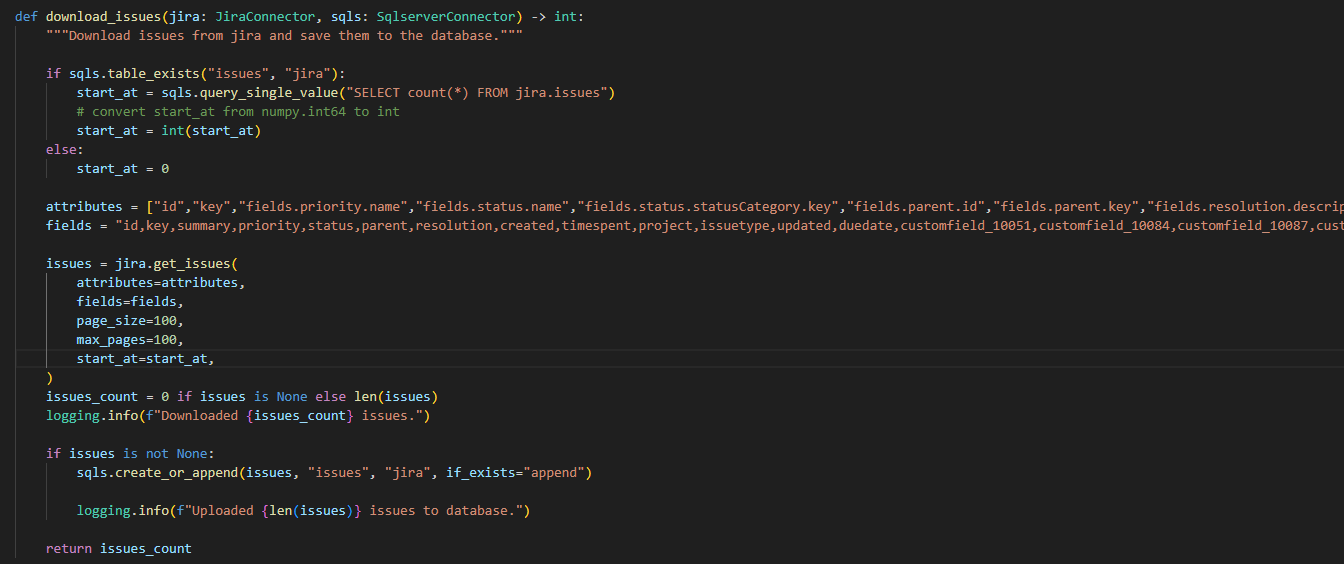Click the line "if issues is not None:"

coord(131,454)
